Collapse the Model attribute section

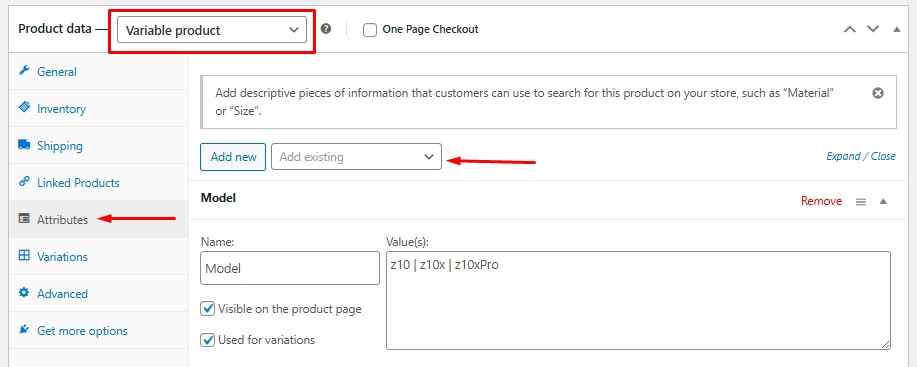(884, 202)
